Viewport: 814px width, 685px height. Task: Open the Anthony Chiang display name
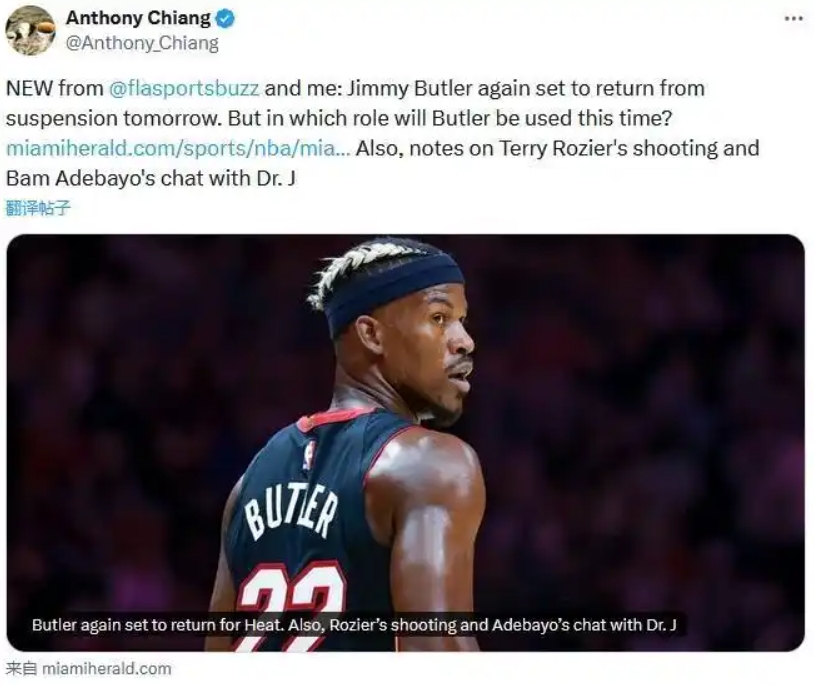point(138,18)
